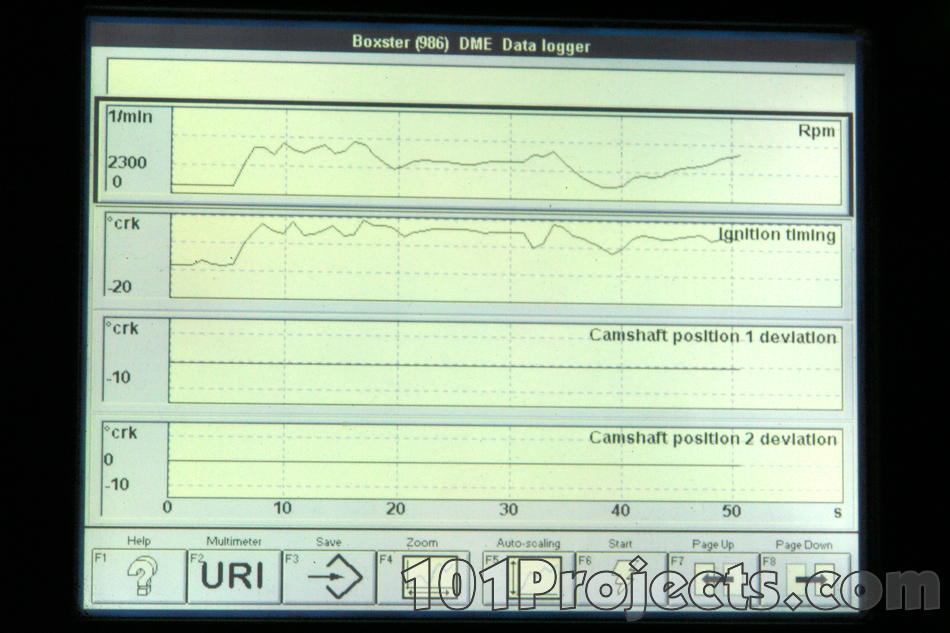Click the 30 mark on the time axis
950x633 pixels.
click(508, 510)
